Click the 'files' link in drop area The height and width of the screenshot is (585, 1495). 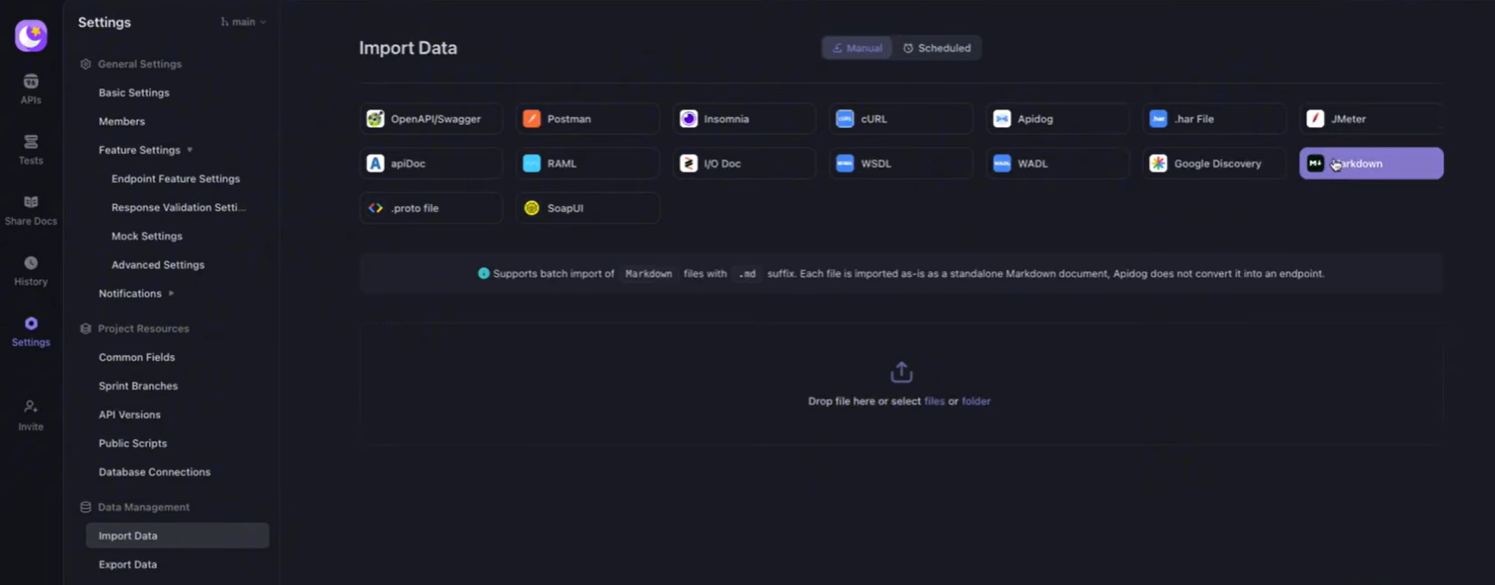[934, 401]
